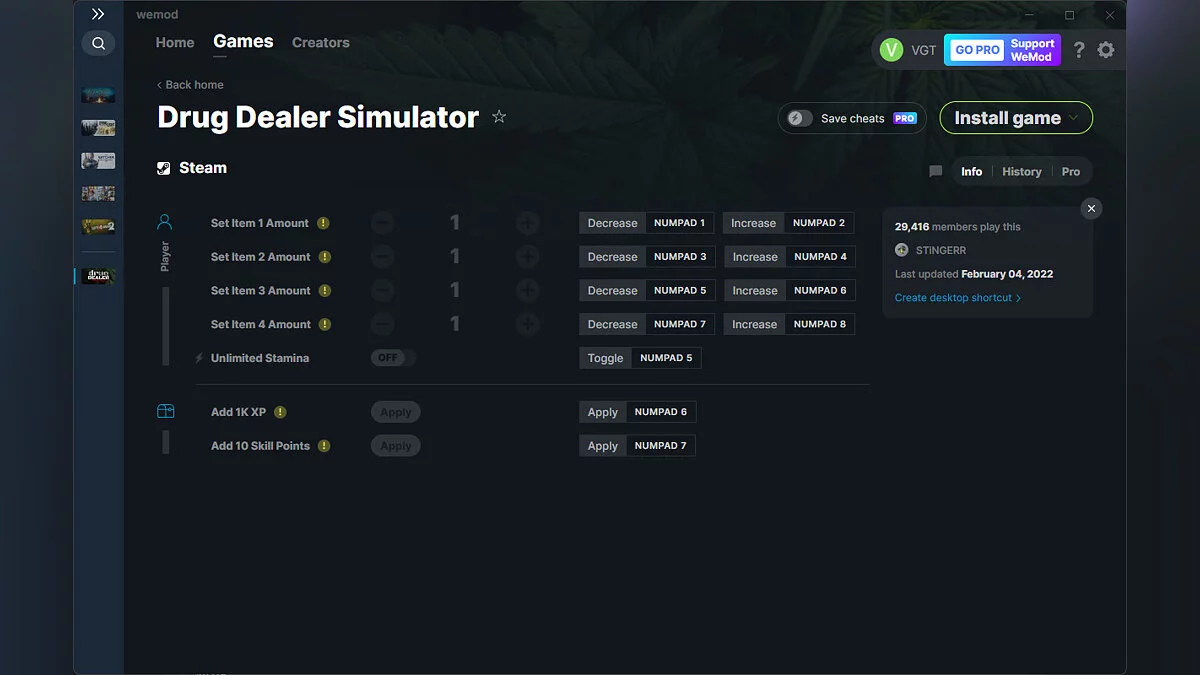The width and height of the screenshot is (1200, 675).
Task: Click minus stepper for Set Item 3 Amount
Action: click(382, 291)
